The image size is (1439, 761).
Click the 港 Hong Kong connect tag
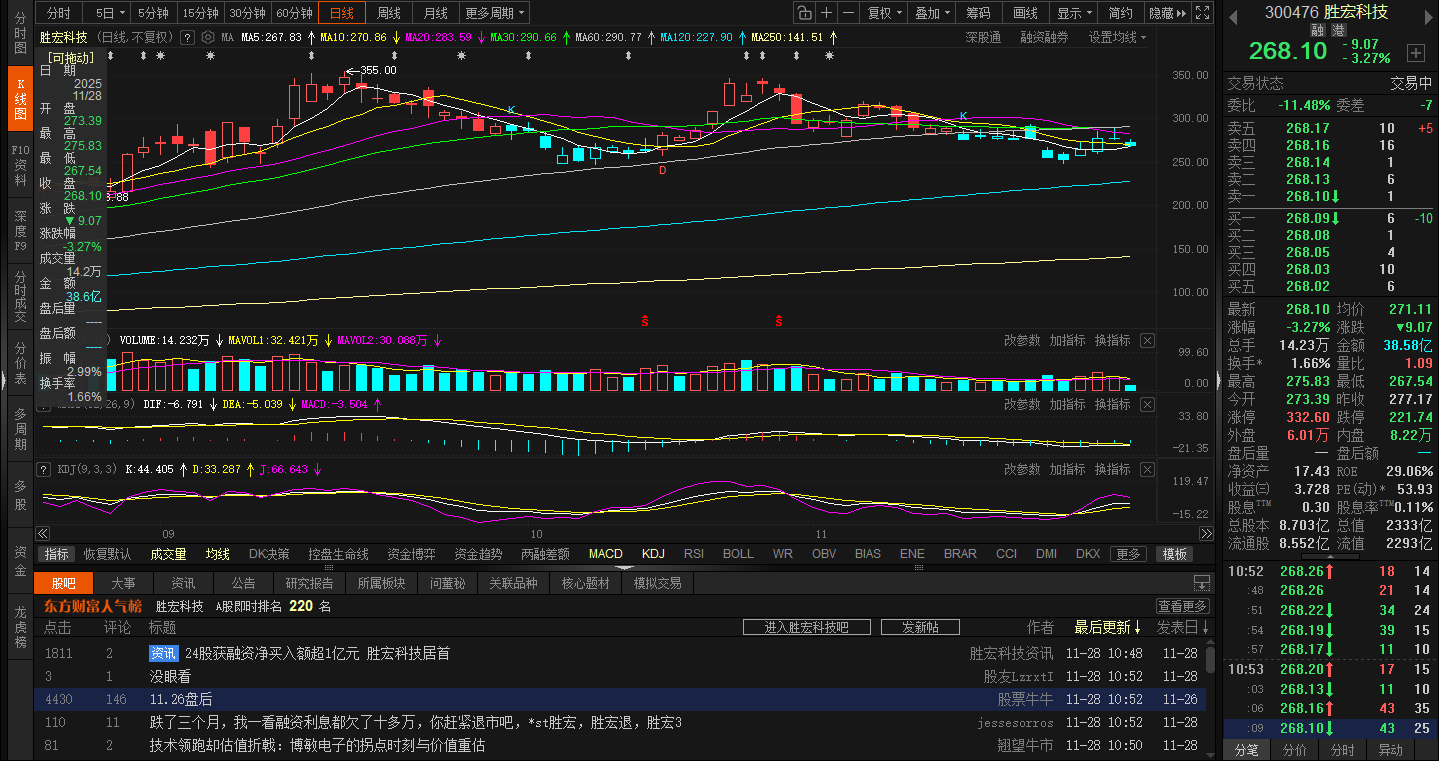coord(1338,30)
